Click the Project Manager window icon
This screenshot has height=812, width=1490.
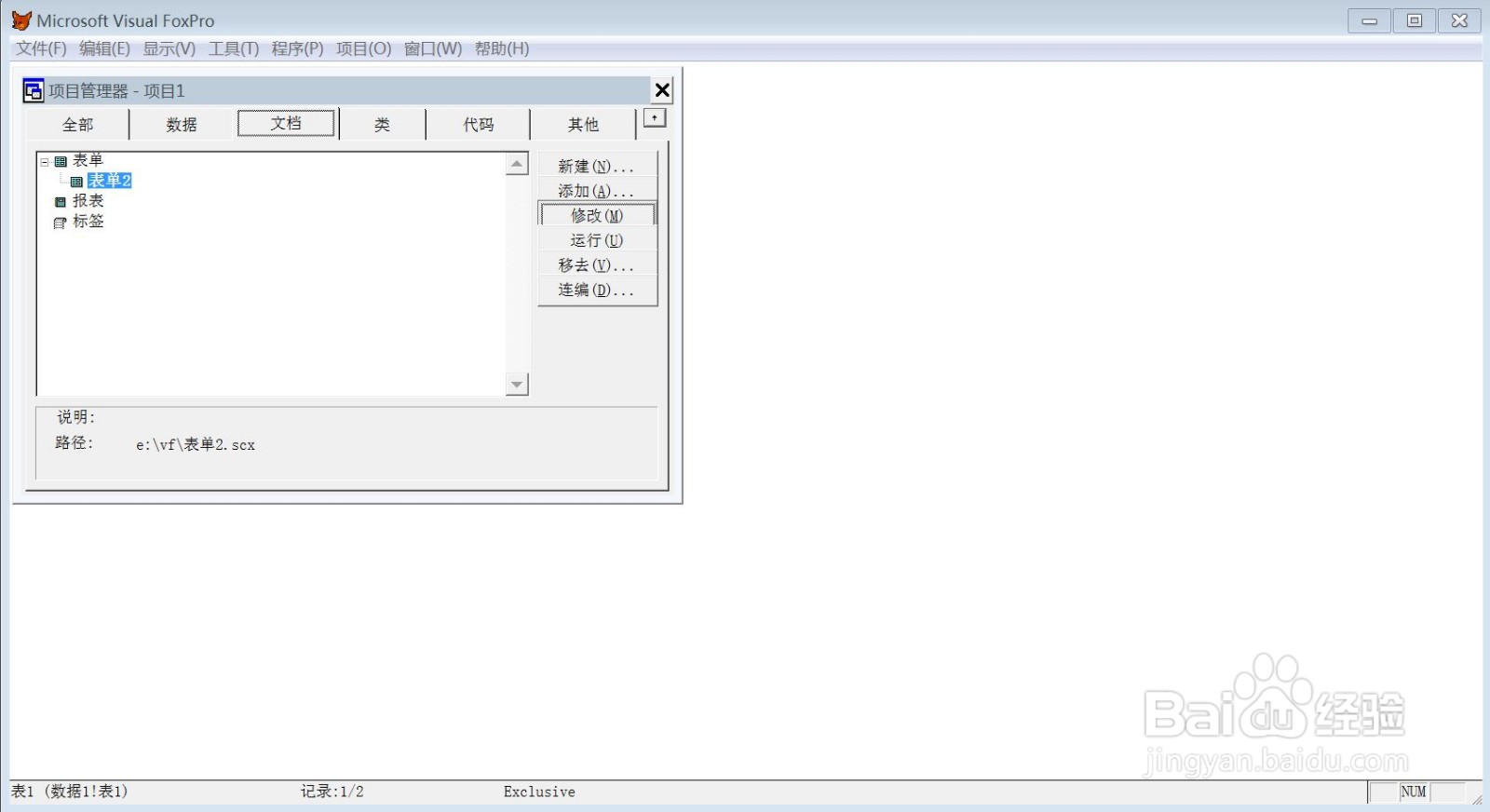(34, 90)
